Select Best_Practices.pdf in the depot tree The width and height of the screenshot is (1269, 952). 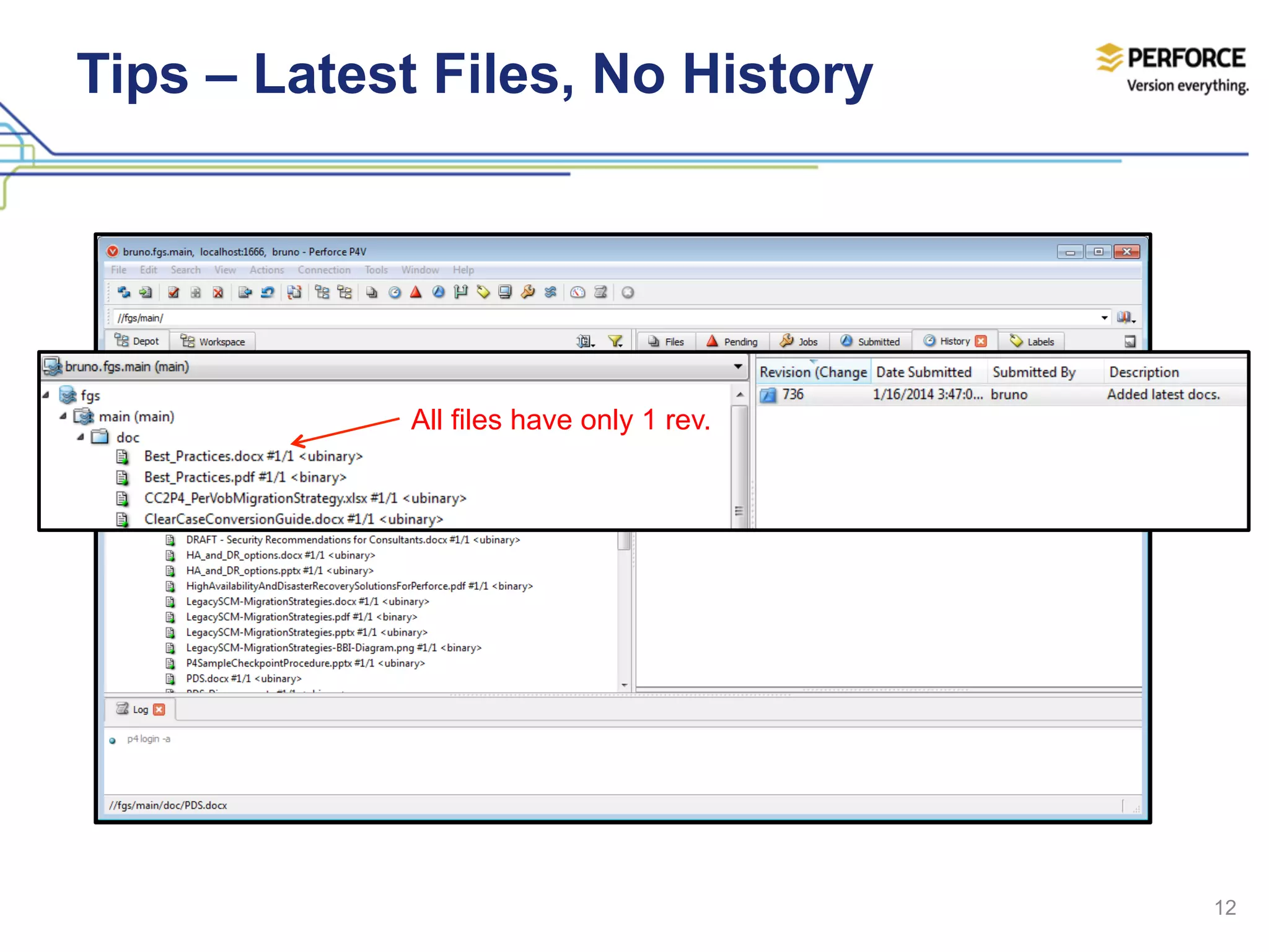coord(245,477)
